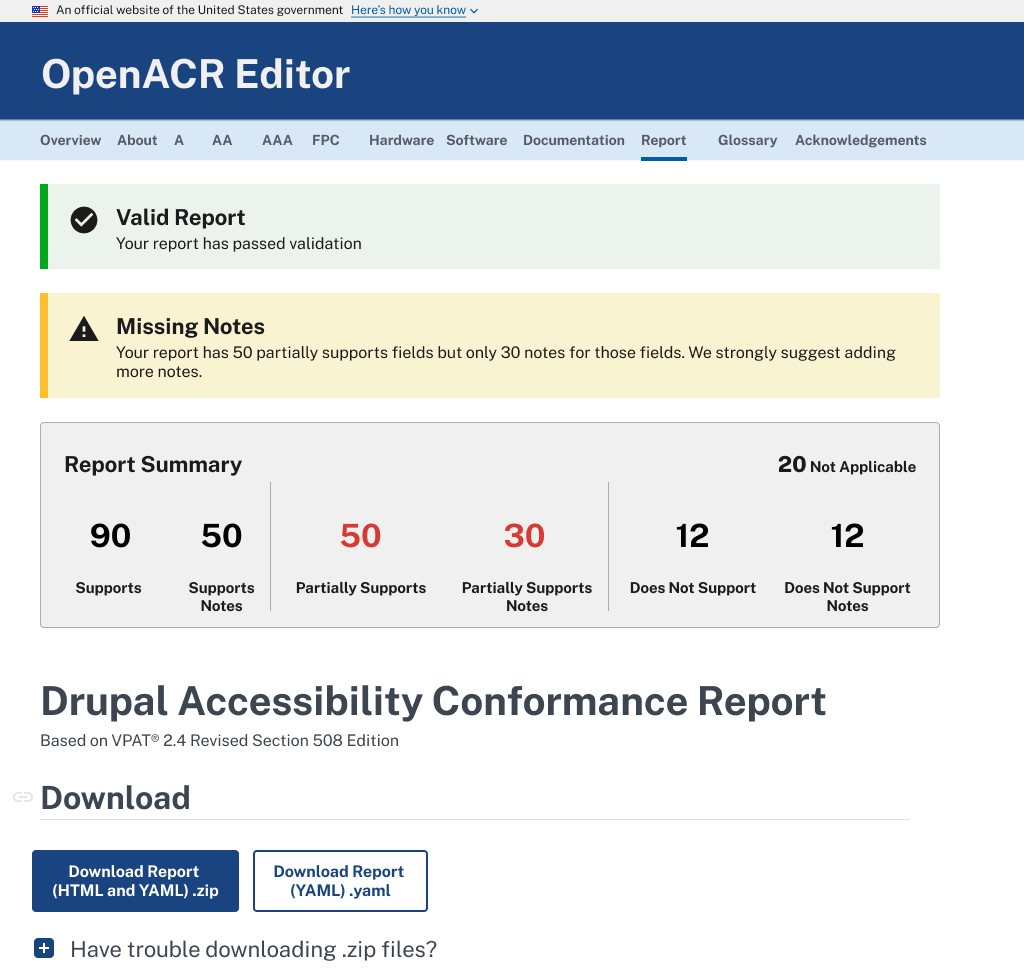1024x974 pixels.
Task: Click the '90' Supports count
Action: click(x=110, y=536)
